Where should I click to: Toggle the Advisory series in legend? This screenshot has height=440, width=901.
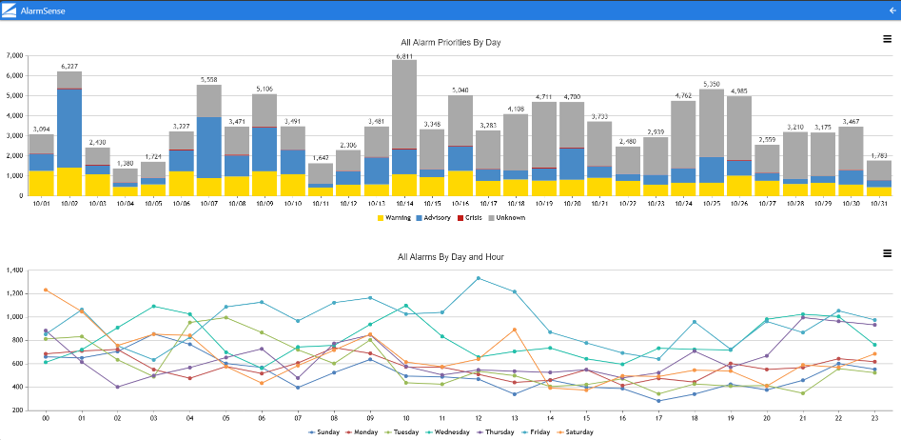[433, 218]
